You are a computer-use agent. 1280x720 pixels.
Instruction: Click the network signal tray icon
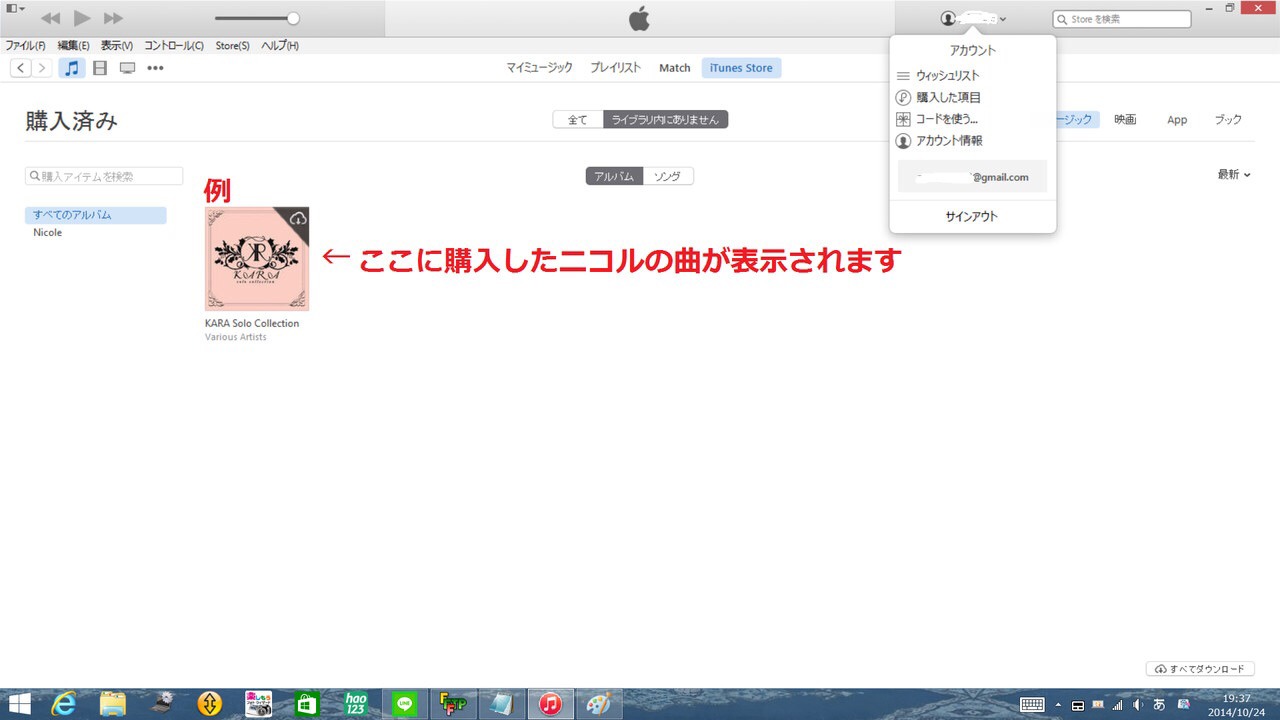coord(1117,705)
